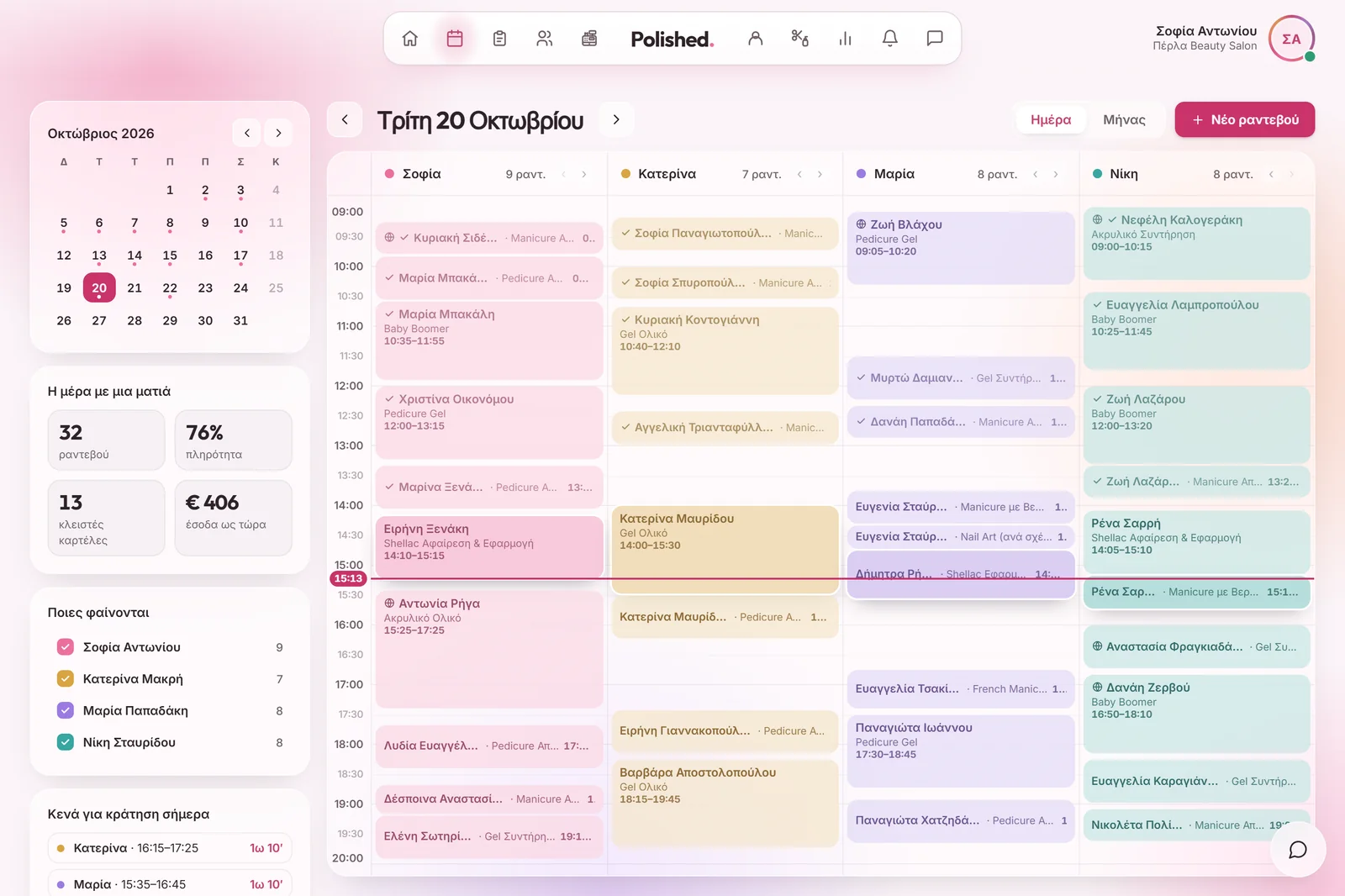Uncheck Κατερίνα Μακρή visibility checkbox
1345x896 pixels.
pos(66,679)
